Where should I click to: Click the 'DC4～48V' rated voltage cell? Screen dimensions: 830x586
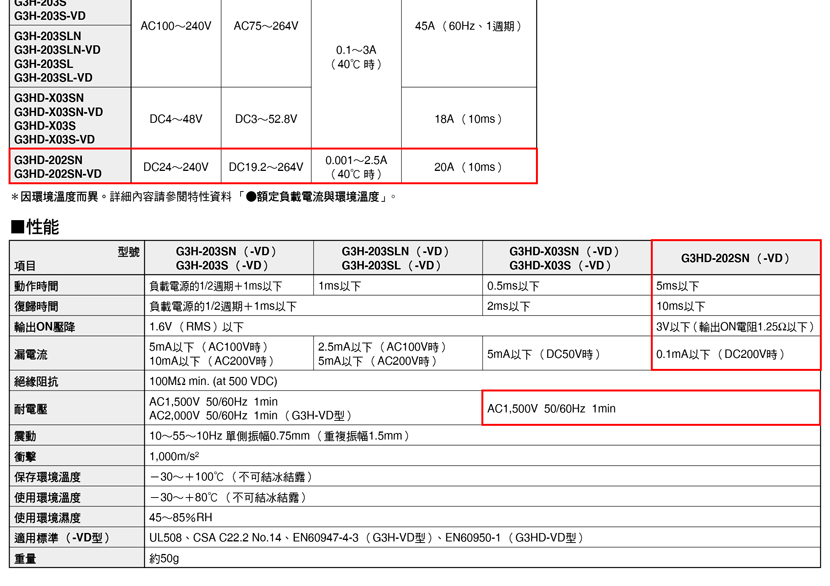[x=176, y=119]
